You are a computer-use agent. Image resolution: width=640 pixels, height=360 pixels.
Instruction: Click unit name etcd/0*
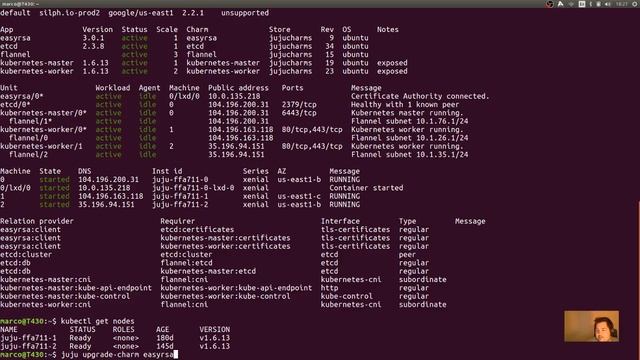15,104
